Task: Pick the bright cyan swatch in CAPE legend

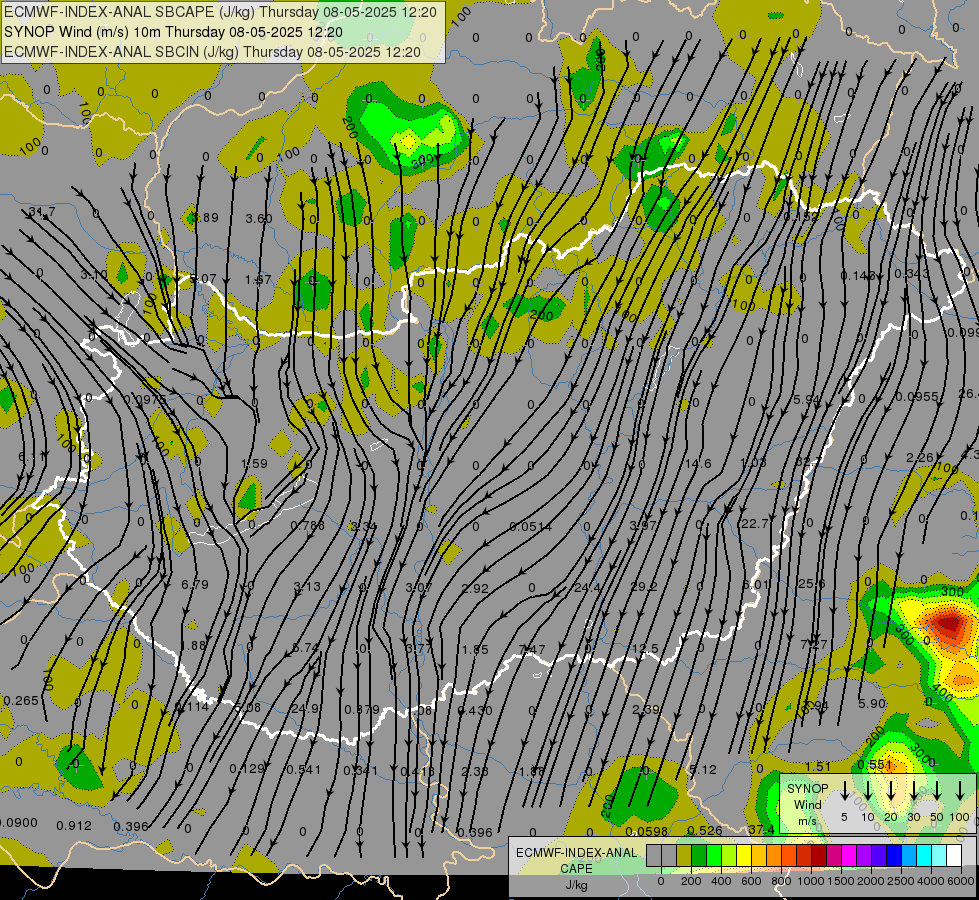Action: [924, 856]
